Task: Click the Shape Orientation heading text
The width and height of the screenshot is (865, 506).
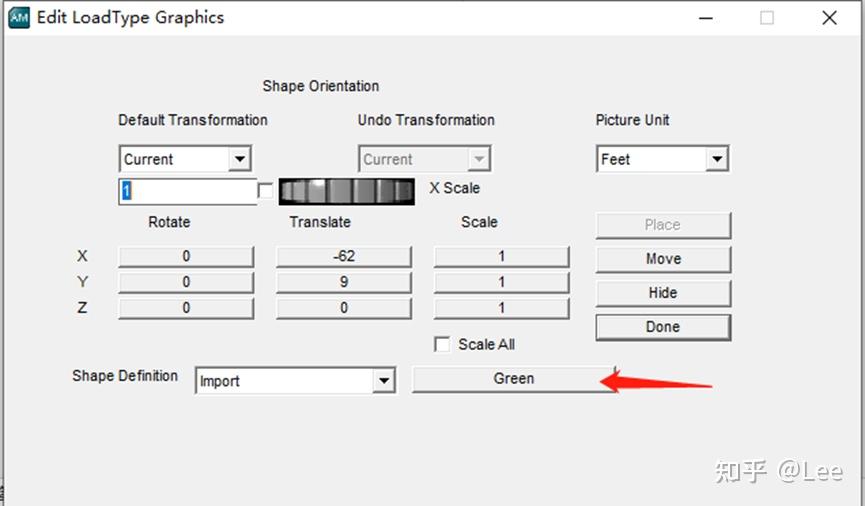Action: pos(321,86)
